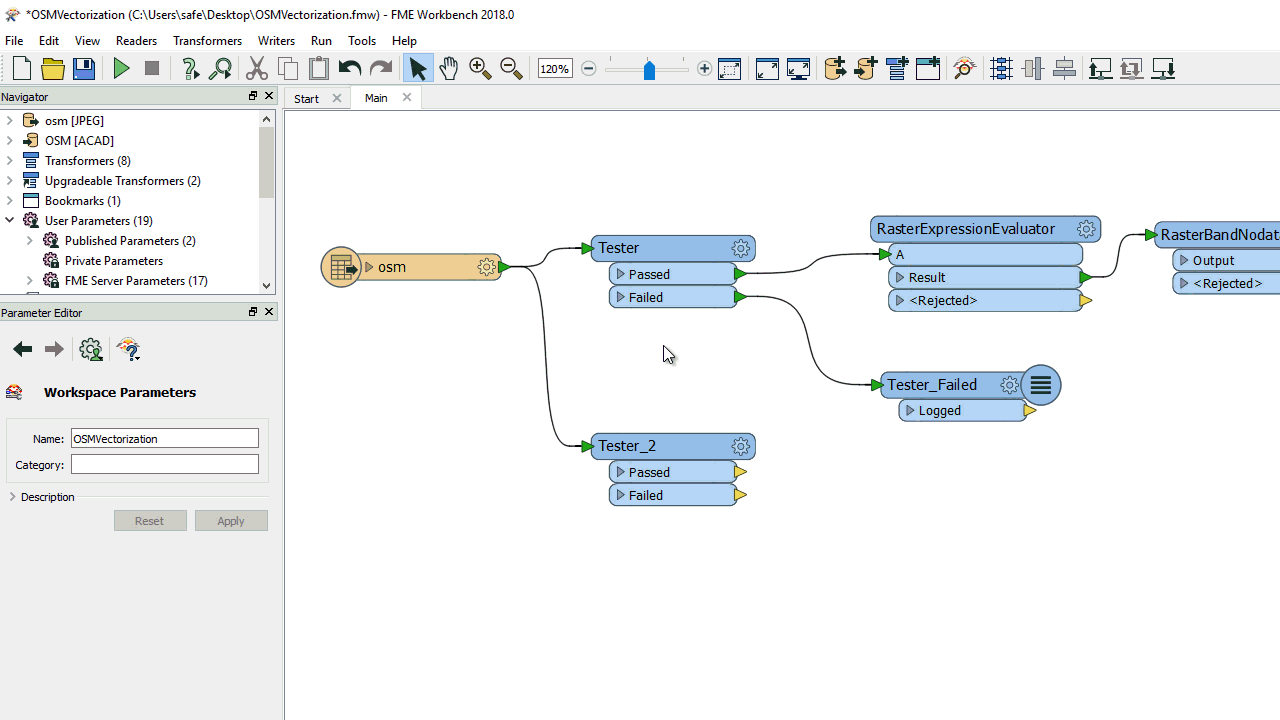Open the File menu
Image resolution: width=1280 pixels, height=720 pixels.
(x=14, y=41)
